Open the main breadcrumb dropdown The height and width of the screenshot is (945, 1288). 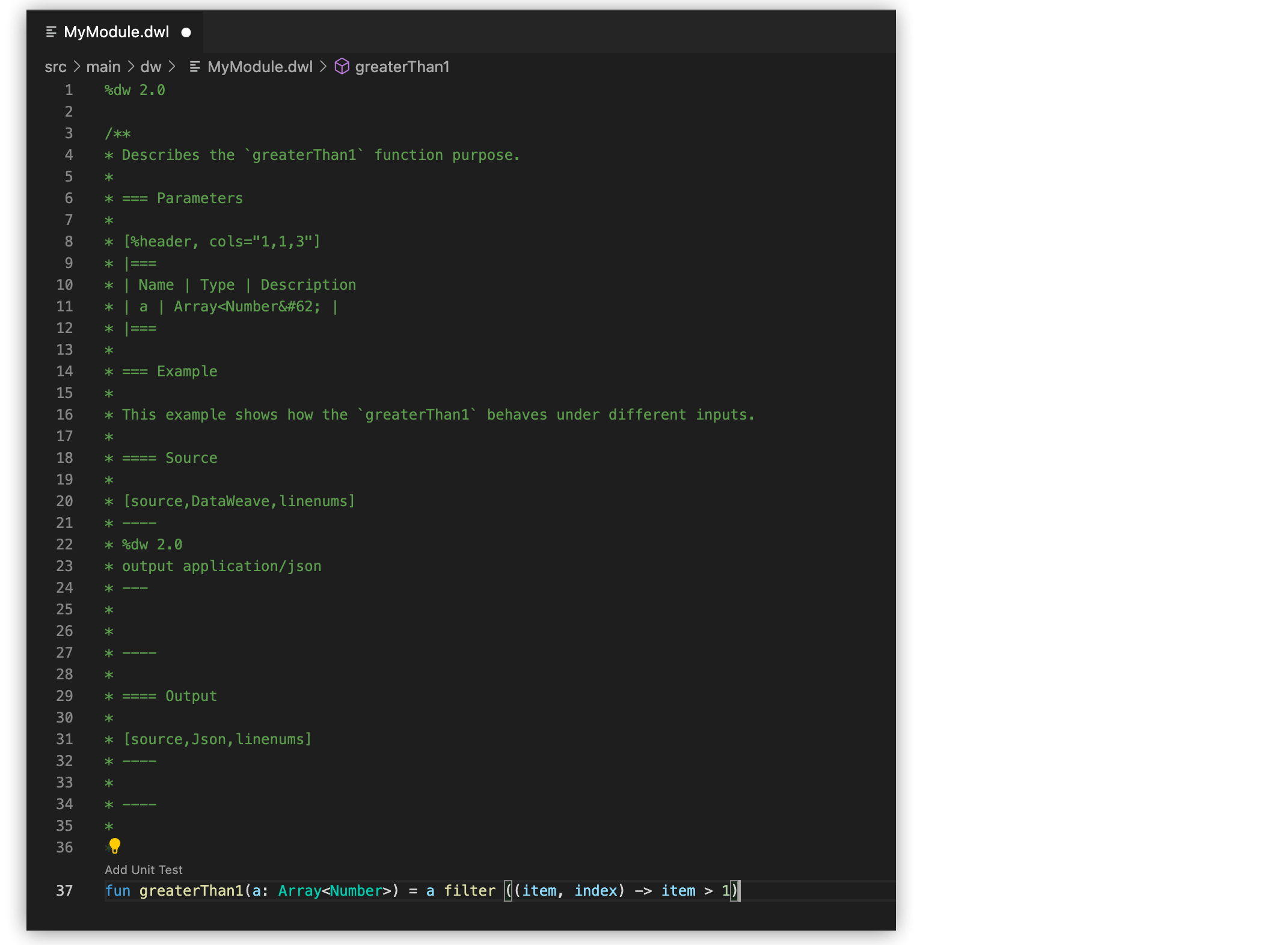tap(103, 67)
